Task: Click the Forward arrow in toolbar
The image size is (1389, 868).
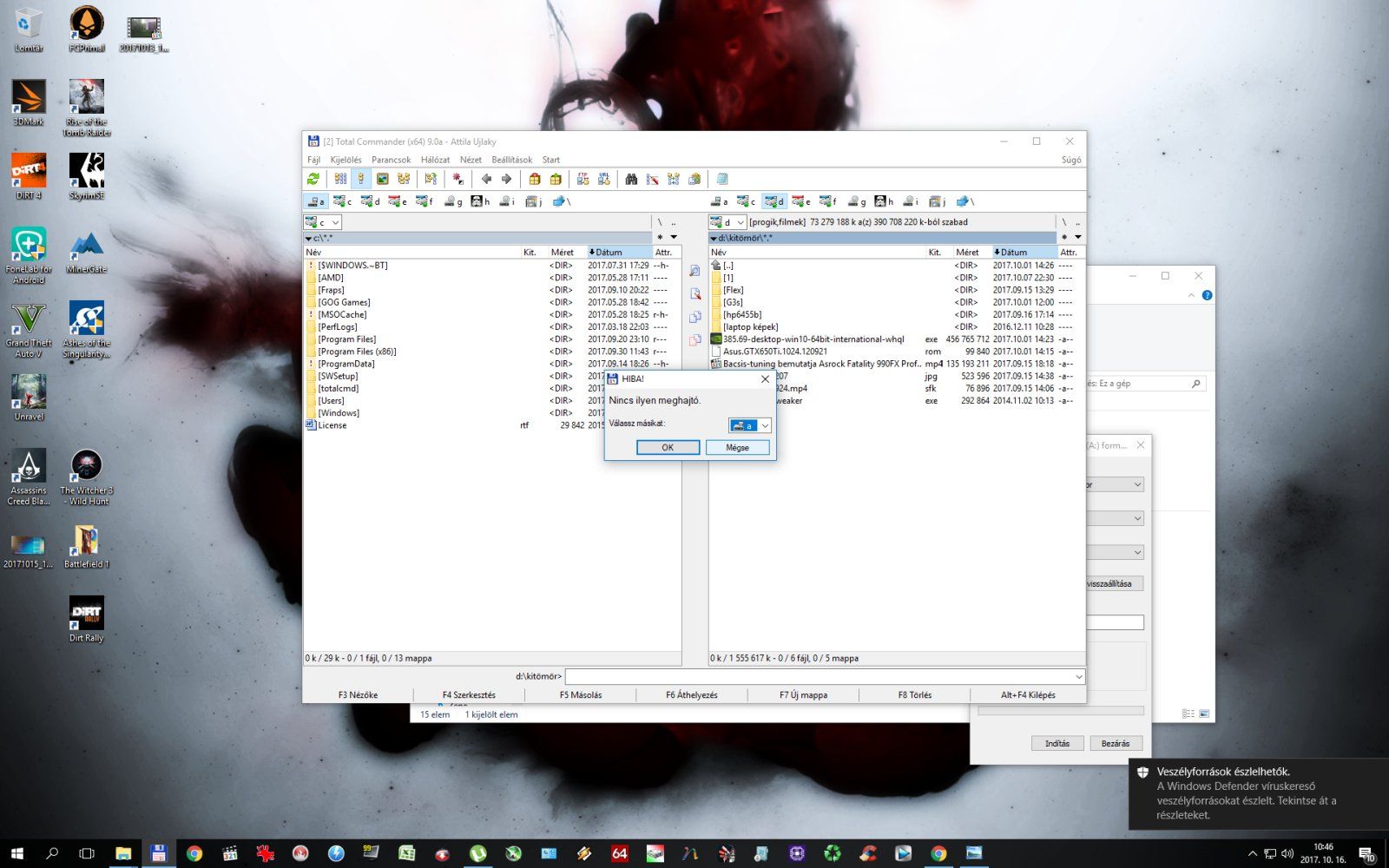Action: coord(506,179)
